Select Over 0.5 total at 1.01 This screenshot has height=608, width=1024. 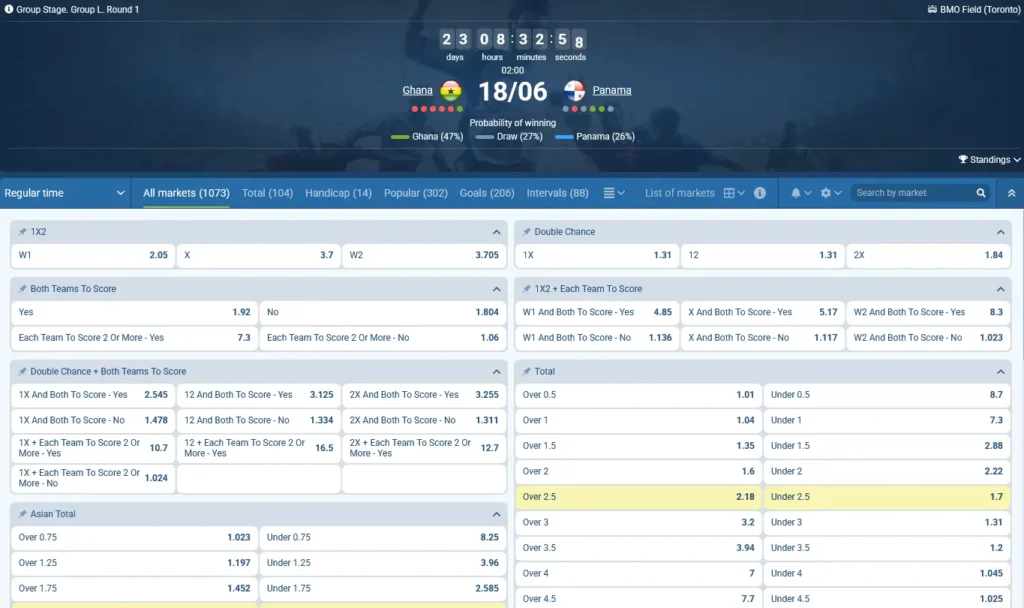point(638,394)
